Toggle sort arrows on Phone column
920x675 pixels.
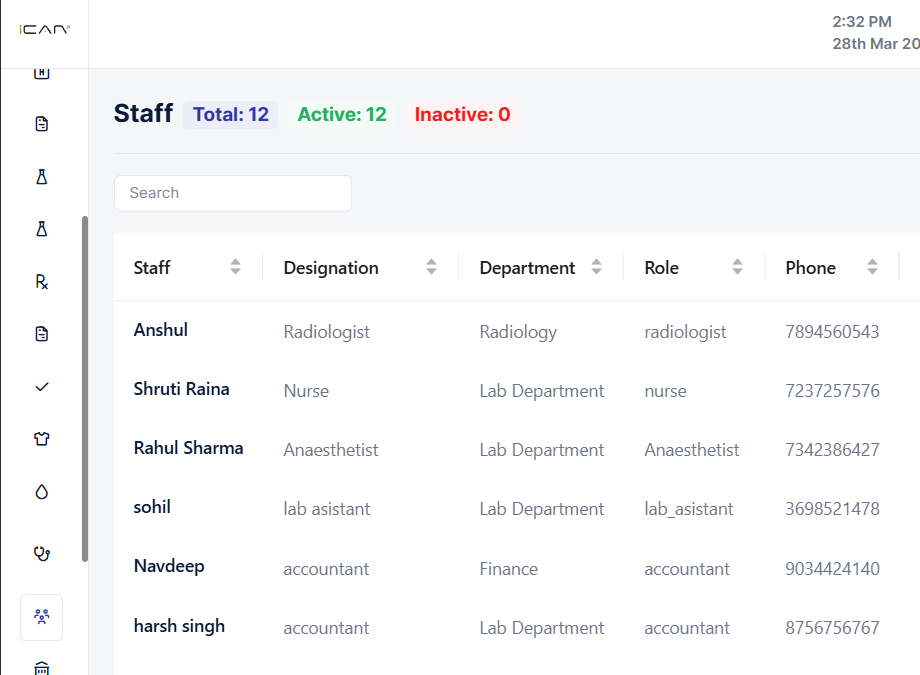tap(872, 267)
